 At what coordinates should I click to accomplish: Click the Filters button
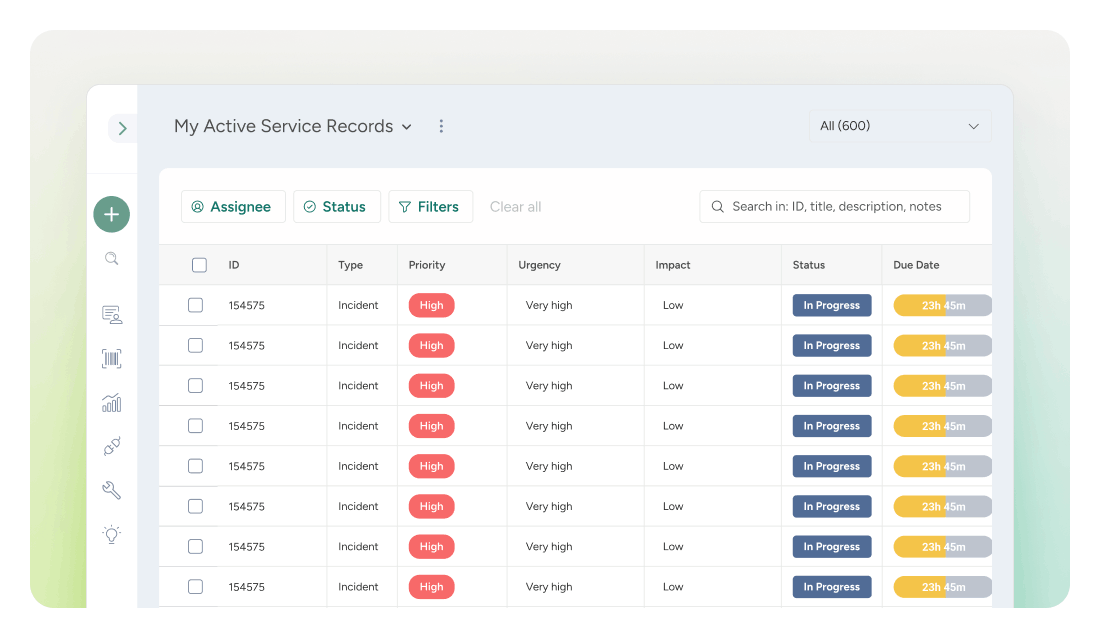pyautogui.click(x=430, y=207)
